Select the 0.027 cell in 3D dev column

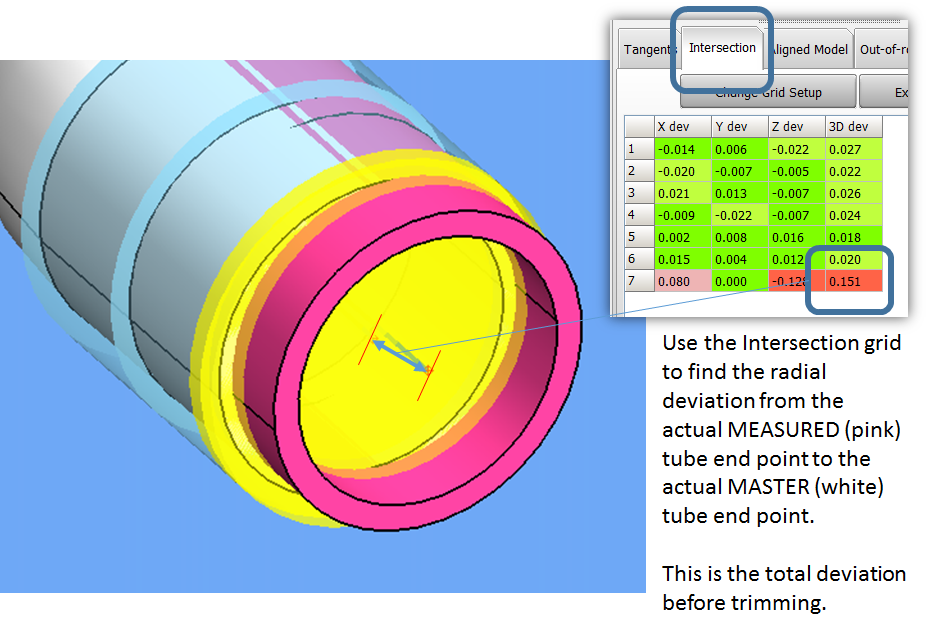(853, 149)
